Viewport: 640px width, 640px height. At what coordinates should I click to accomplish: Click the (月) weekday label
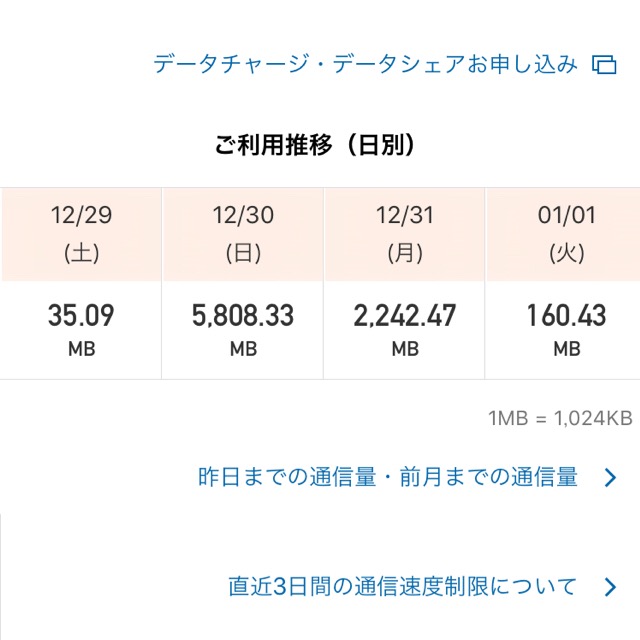[405, 253]
